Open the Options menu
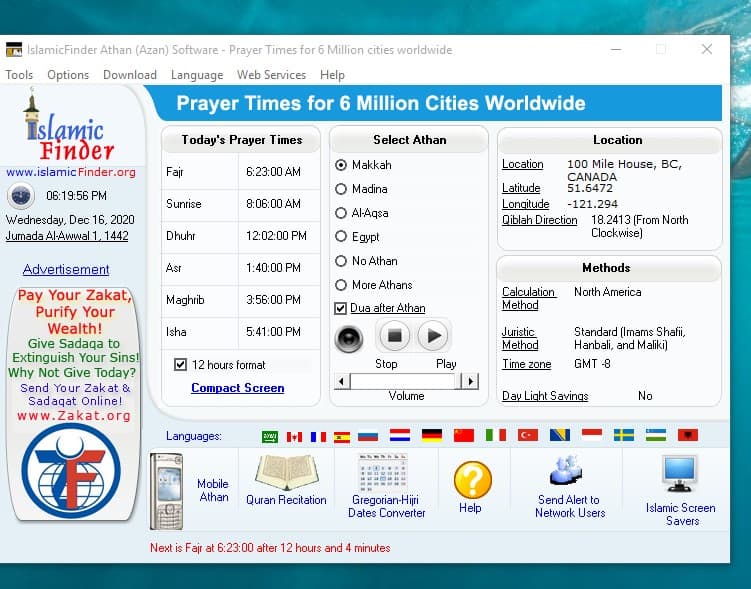The height and width of the screenshot is (589, 751). click(68, 75)
